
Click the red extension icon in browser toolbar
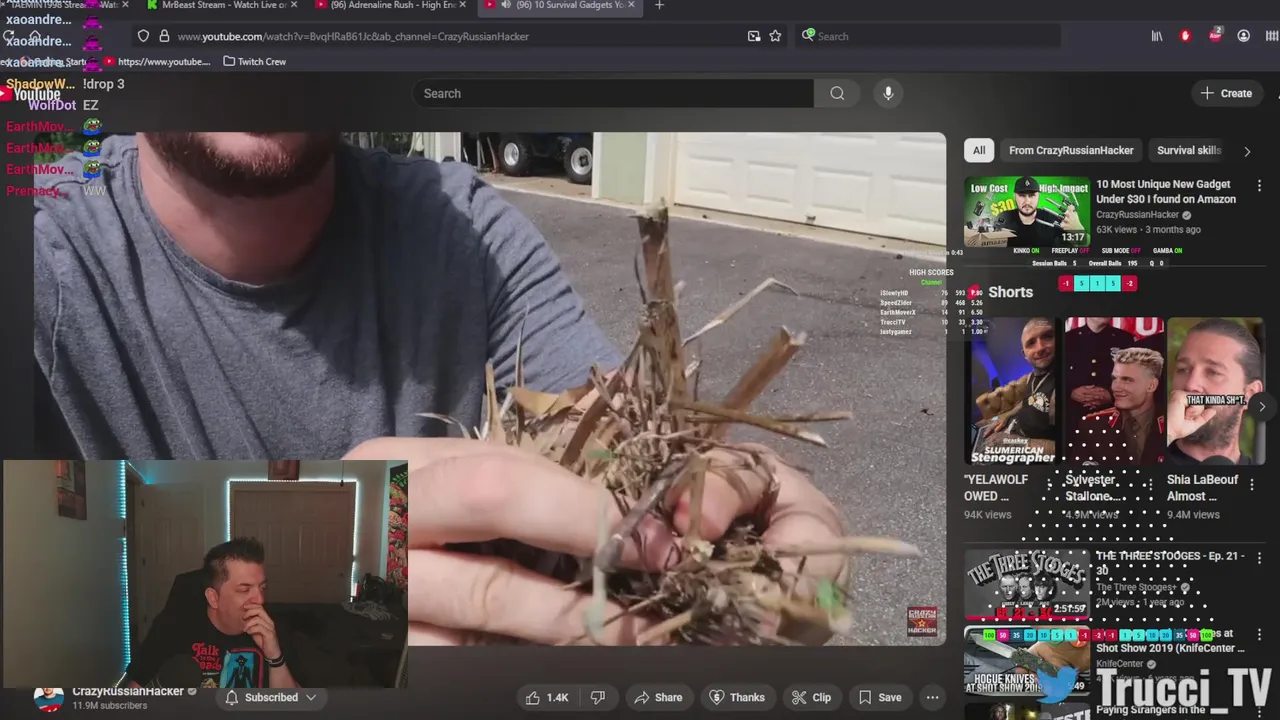tap(1185, 36)
